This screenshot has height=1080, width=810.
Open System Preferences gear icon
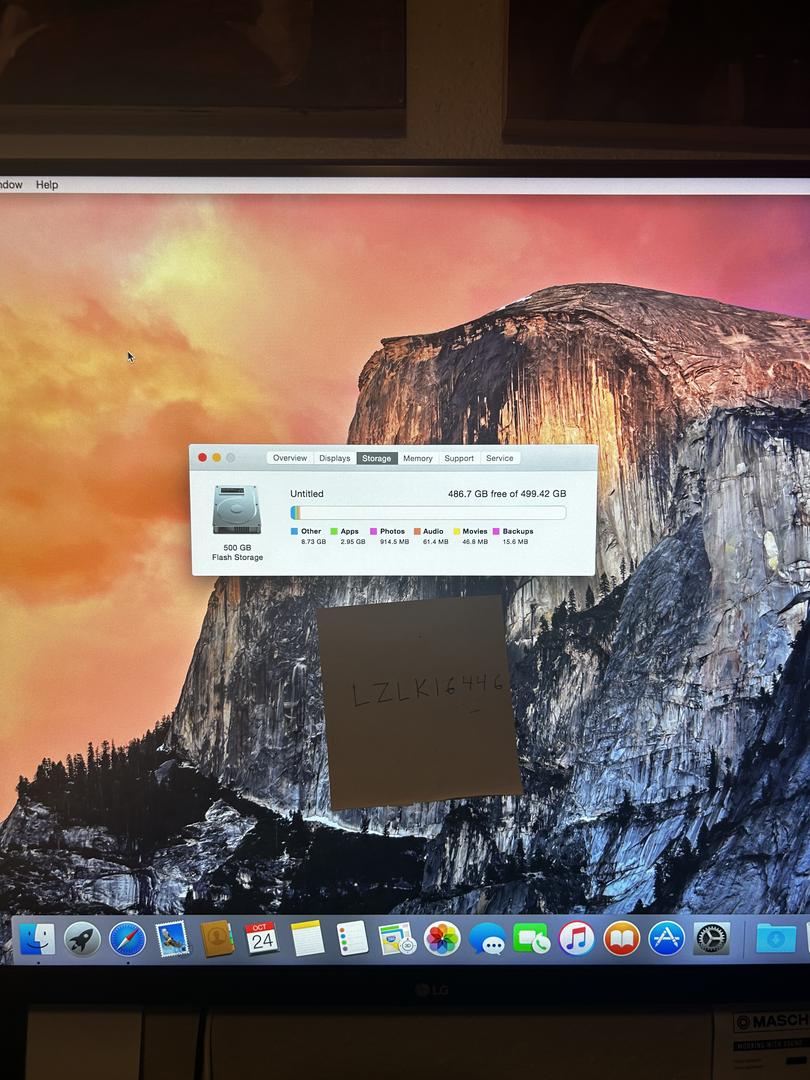(x=712, y=939)
